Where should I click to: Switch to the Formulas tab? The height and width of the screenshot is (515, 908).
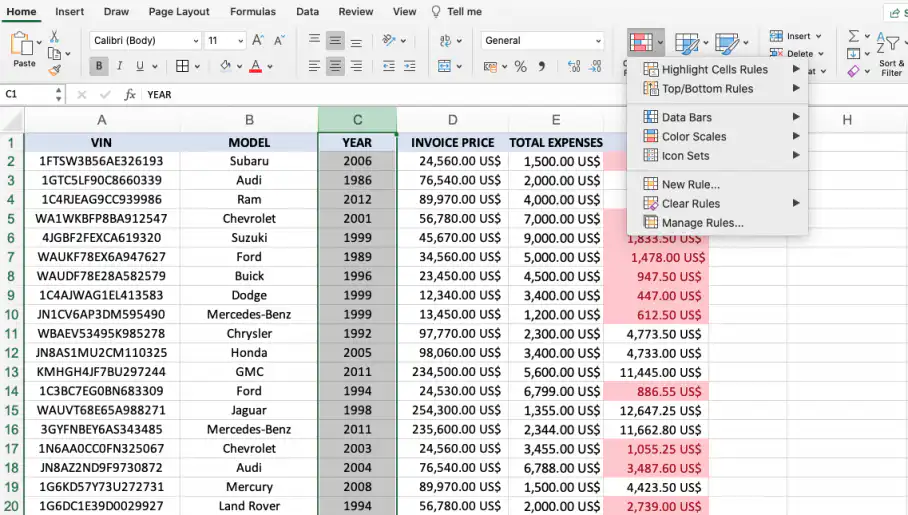(x=252, y=12)
